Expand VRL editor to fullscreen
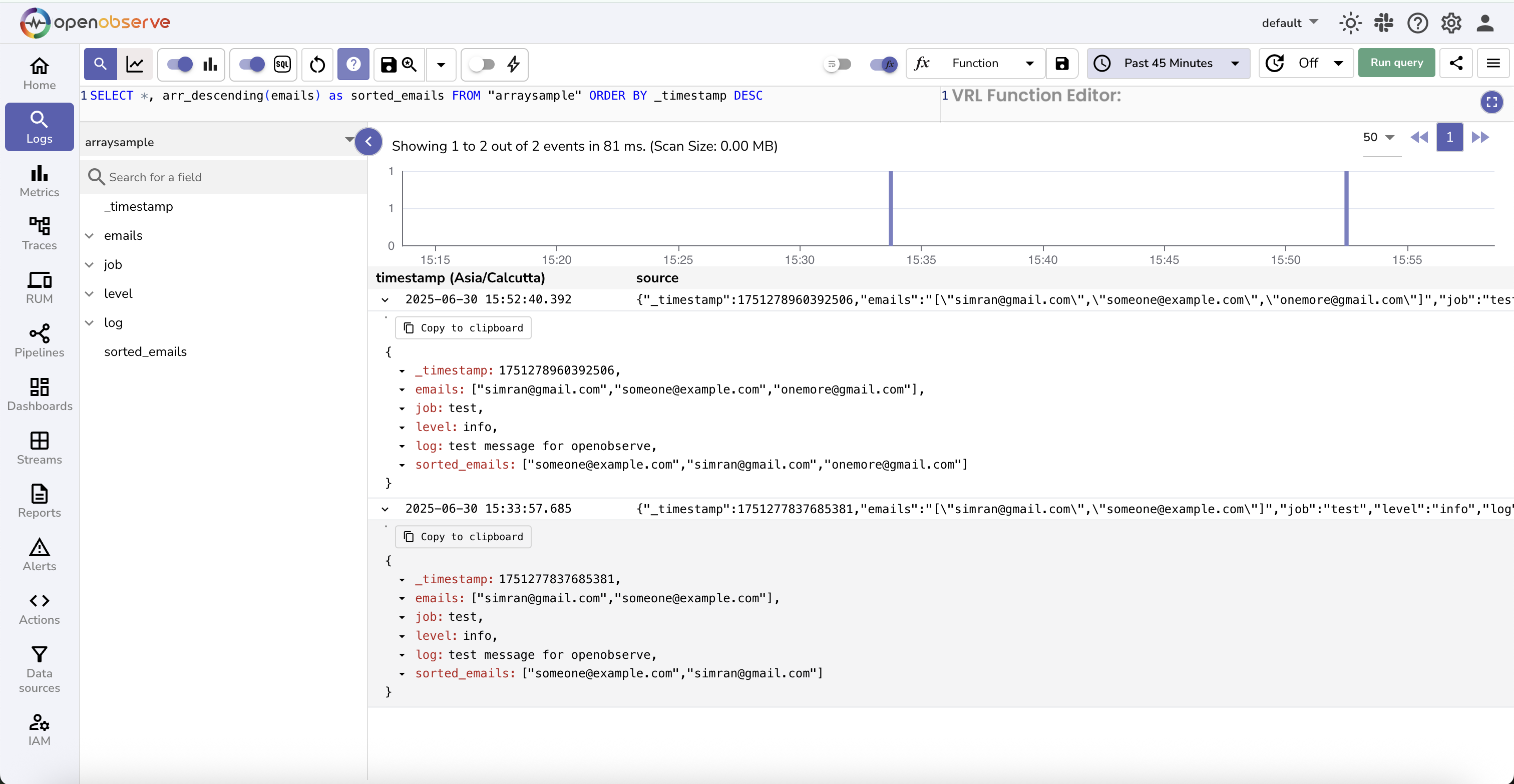The width and height of the screenshot is (1514, 784). [1491, 102]
